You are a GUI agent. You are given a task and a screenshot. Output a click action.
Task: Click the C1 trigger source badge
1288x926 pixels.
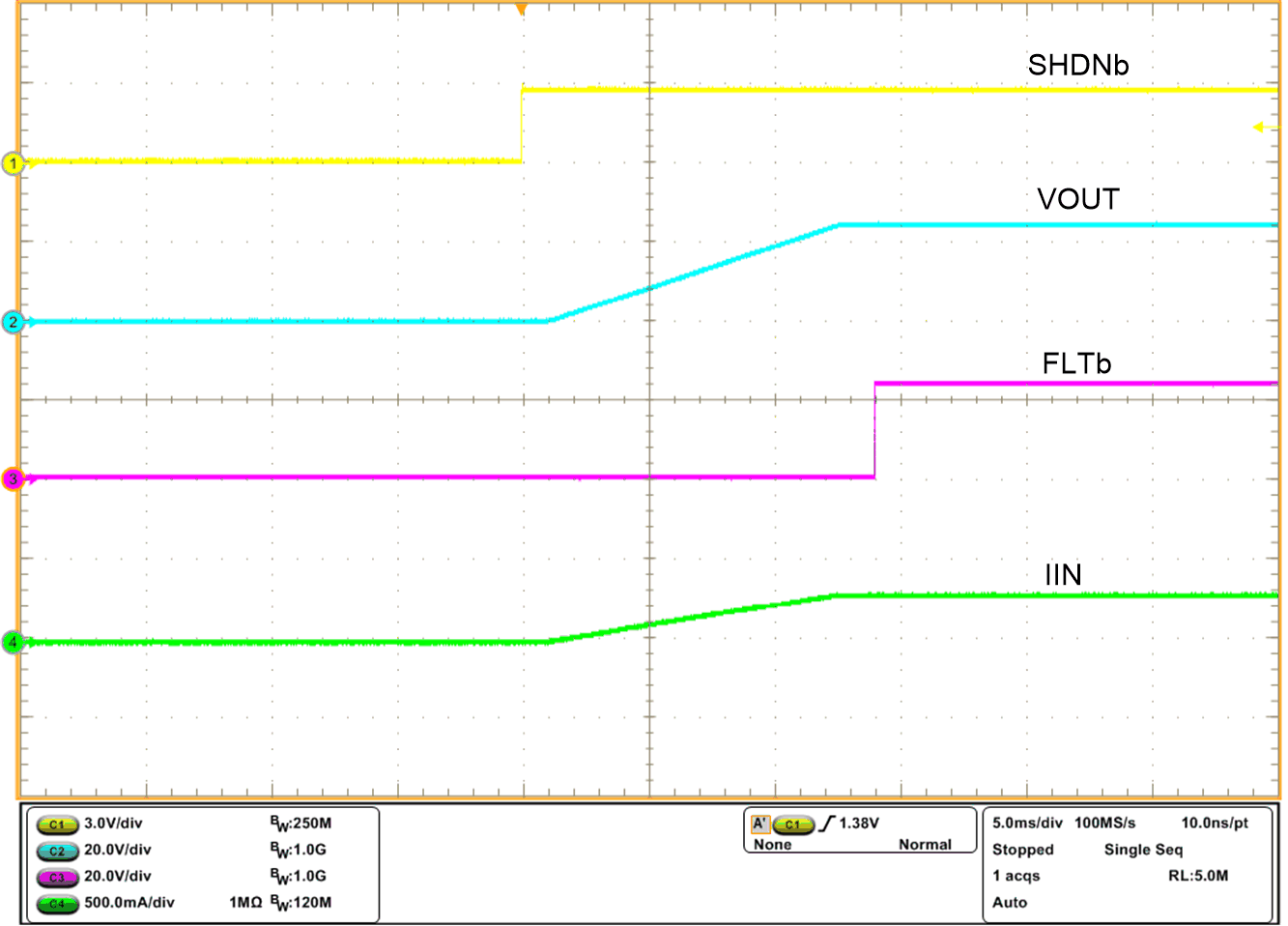coord(793,825)
